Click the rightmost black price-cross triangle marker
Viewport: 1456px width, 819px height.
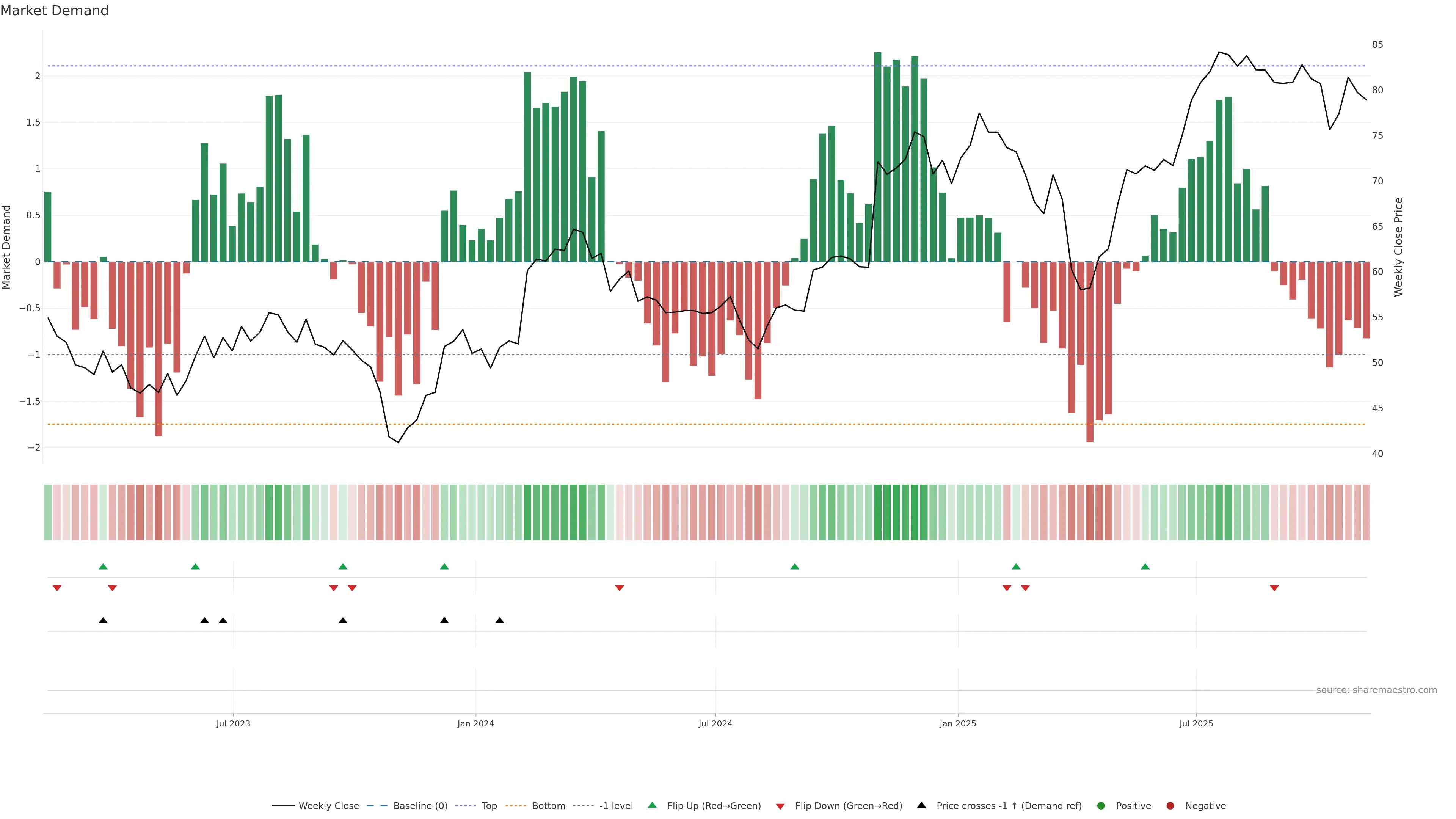[500, 621]
